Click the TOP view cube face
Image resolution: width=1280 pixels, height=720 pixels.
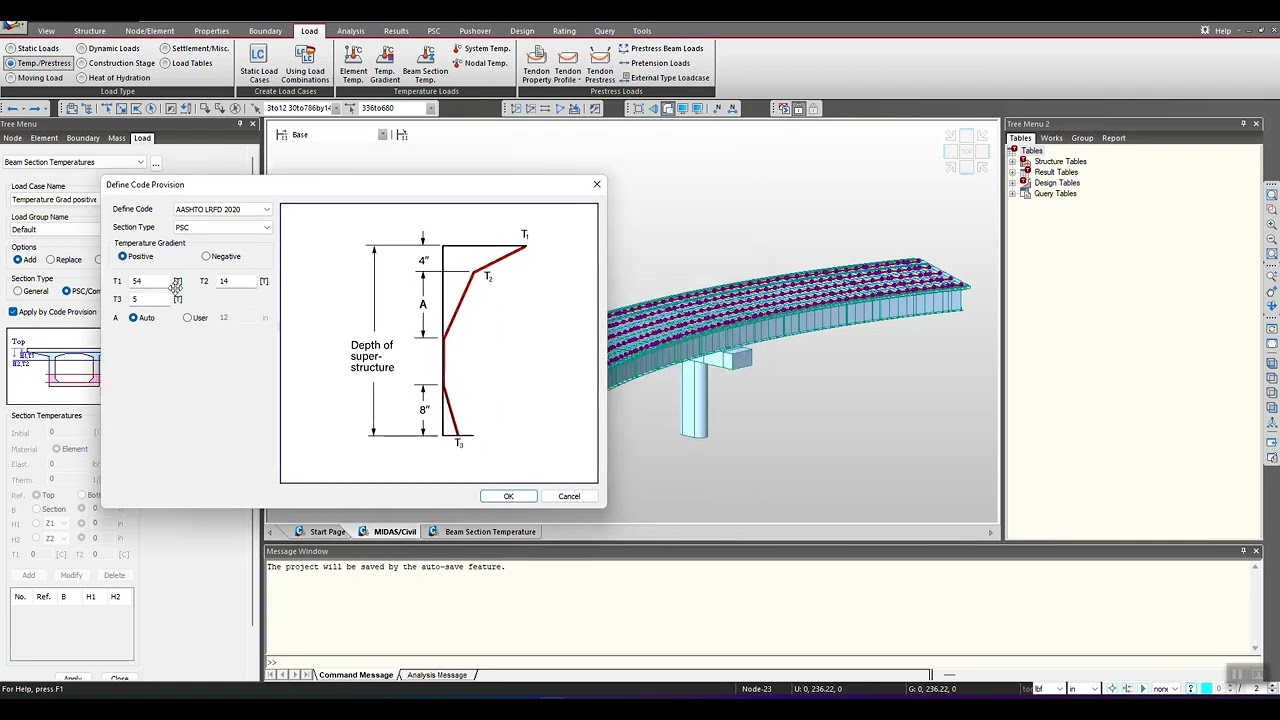(967, 151)
